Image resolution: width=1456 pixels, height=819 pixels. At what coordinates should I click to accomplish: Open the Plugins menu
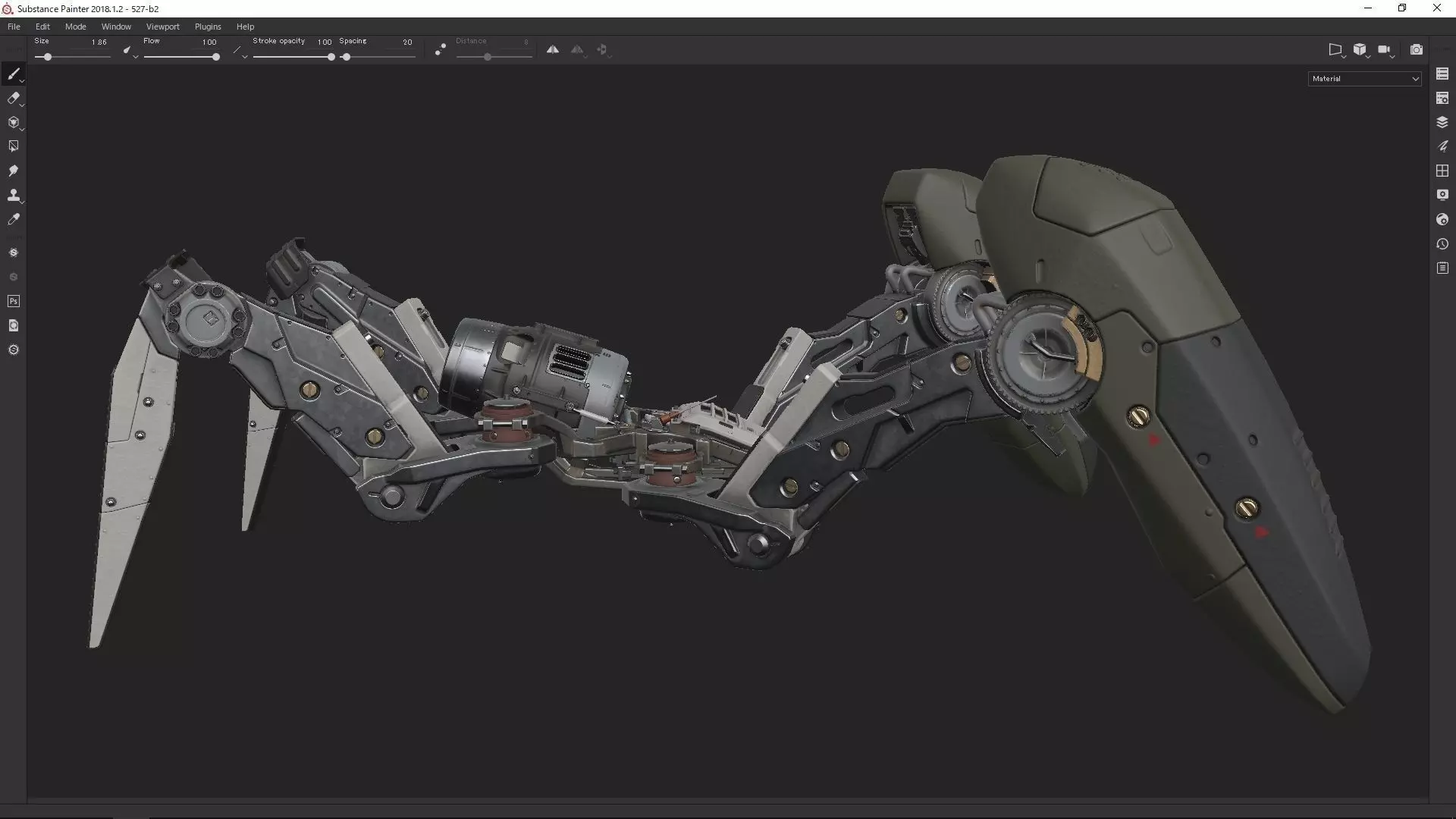point(207,27)
